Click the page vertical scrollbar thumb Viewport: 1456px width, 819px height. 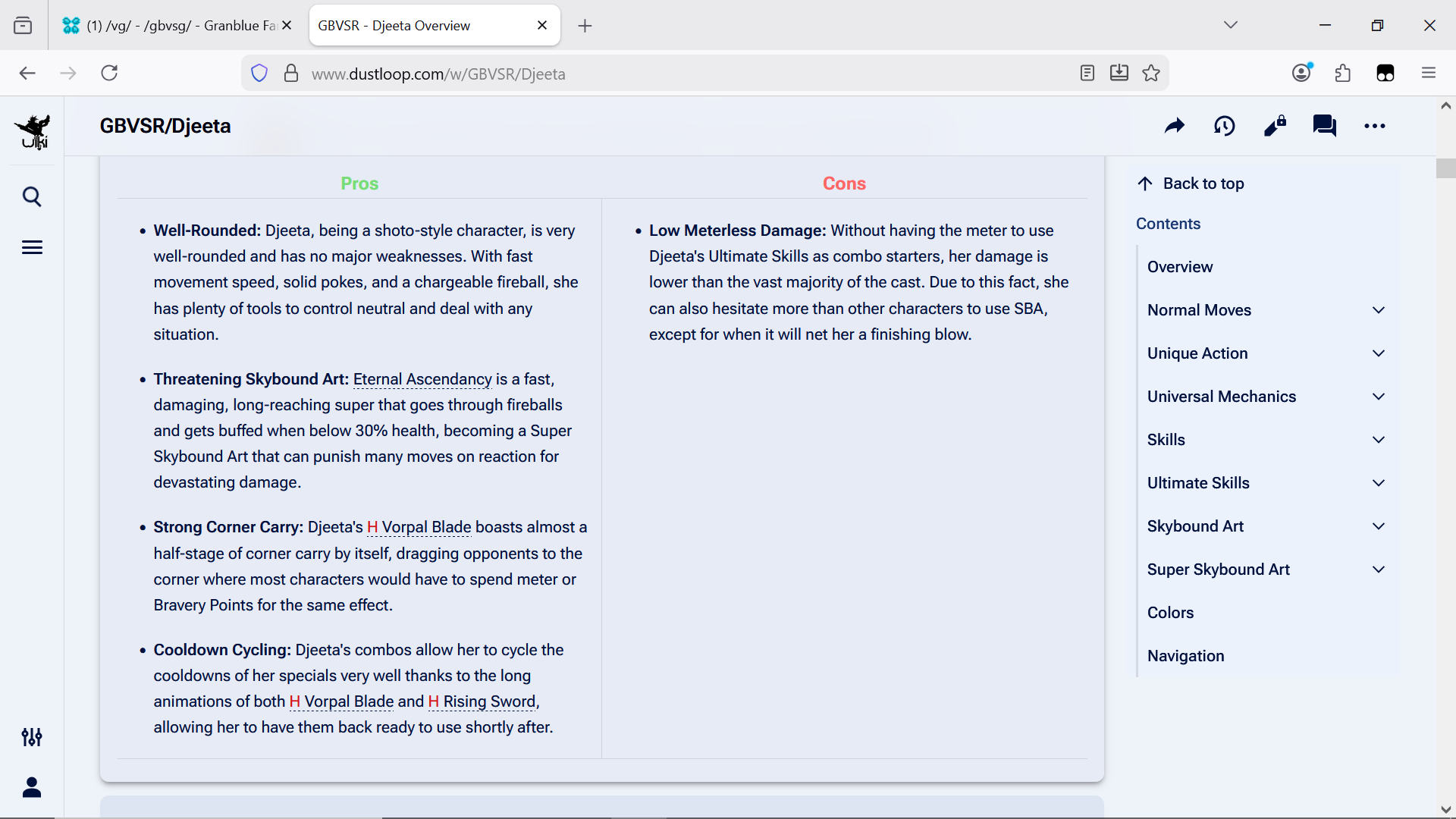point(1445,168)
